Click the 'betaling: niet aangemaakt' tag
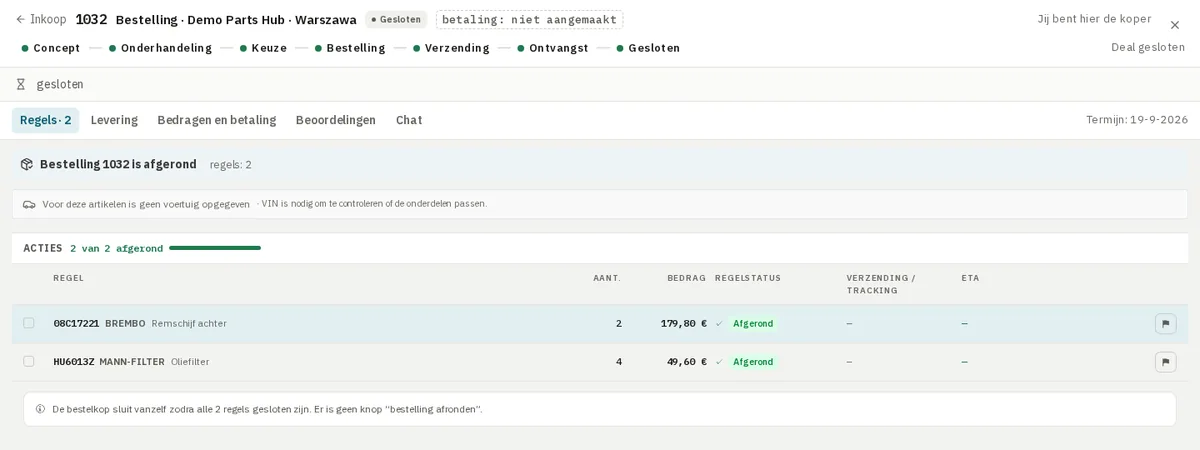This screenshot has height=450, width=1200. click(x=529, y=19)
